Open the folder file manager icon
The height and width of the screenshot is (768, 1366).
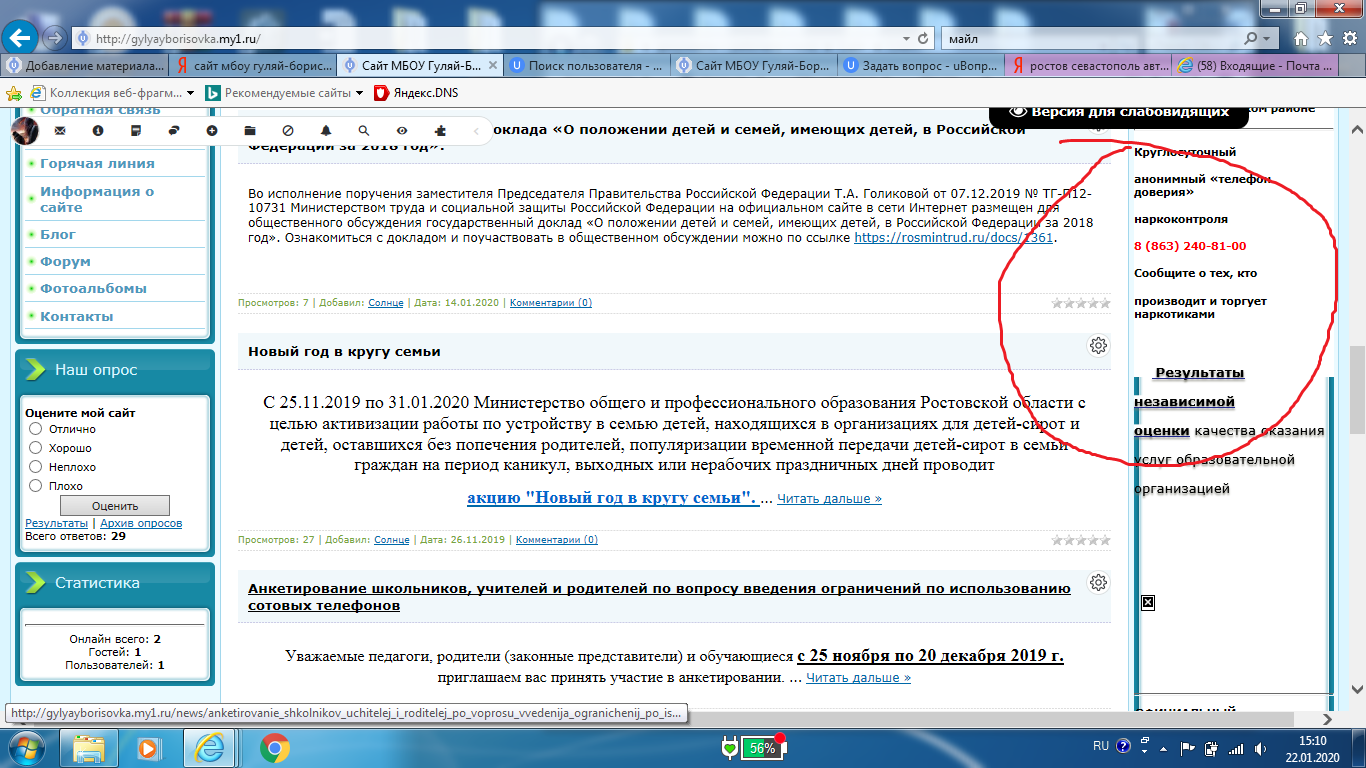click(x=249, y=131)
